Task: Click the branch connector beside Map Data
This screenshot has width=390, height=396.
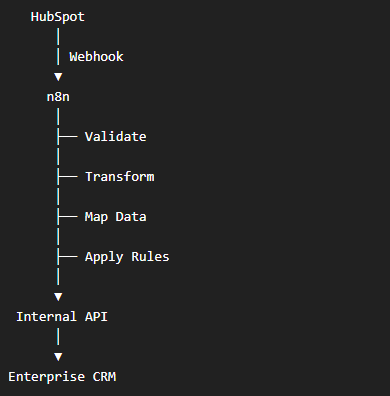Action: tap(67, 217)
